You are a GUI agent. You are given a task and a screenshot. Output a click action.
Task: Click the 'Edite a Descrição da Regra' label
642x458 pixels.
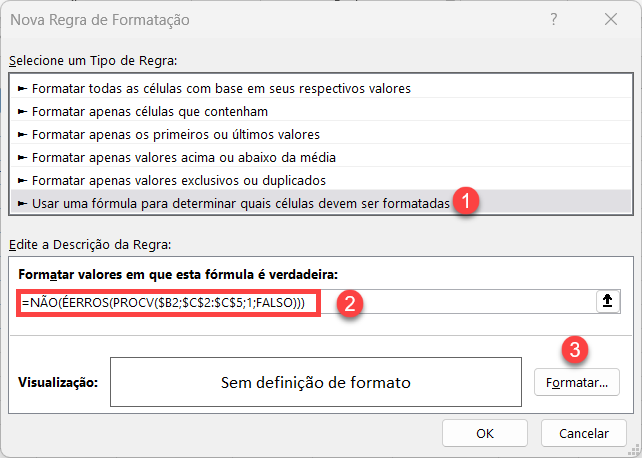pos(90,245)
